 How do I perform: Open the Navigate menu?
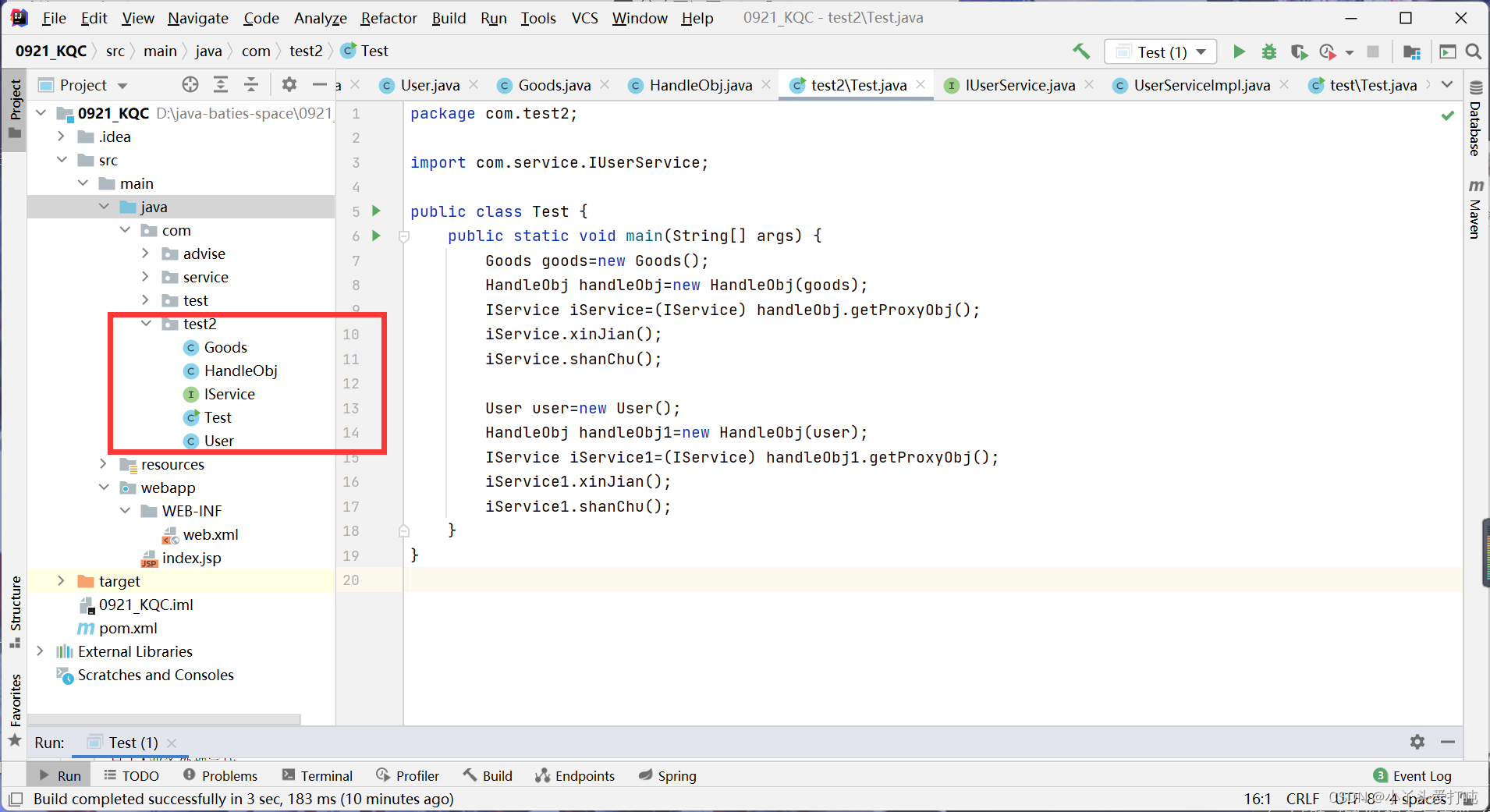point(198,17)
